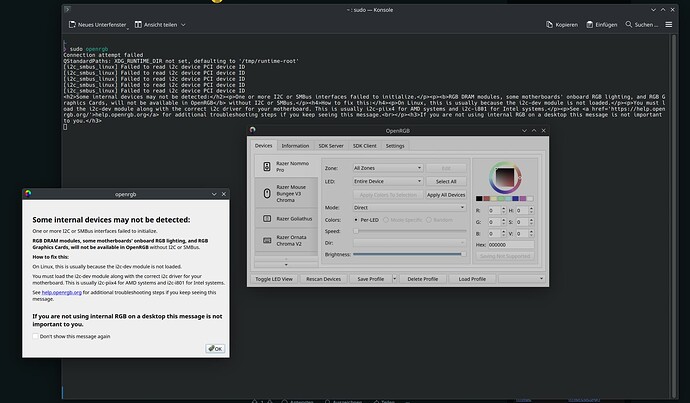Click openrgb warning dialog title bar icon
Viewport: 690px width, 403px height.
28,193
